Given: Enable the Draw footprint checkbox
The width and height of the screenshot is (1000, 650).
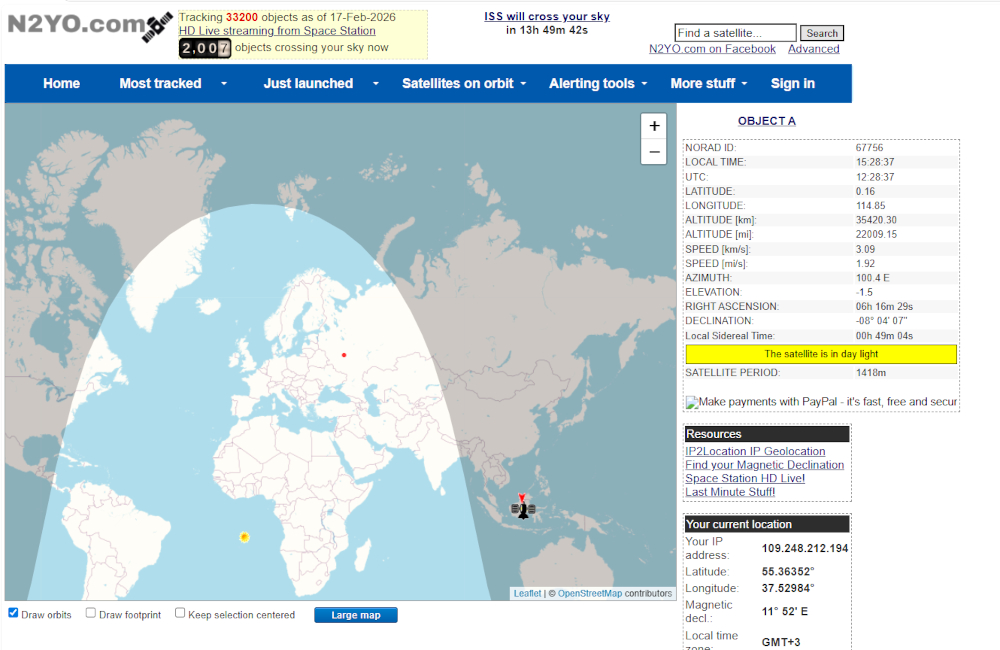Looking at the screenshot, I should [91, 613].
